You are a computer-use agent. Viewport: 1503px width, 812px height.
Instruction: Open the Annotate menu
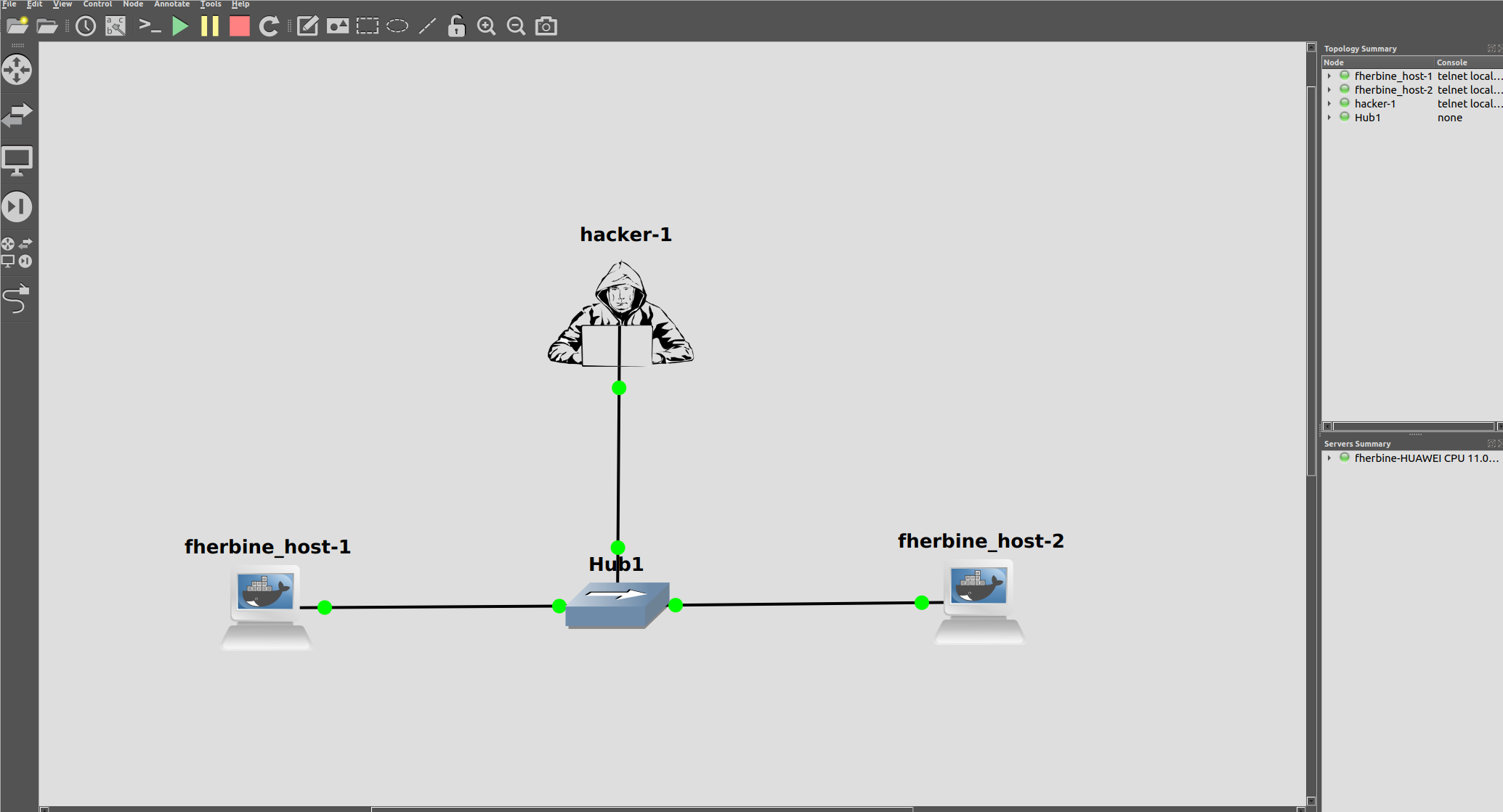pos(171,4)
